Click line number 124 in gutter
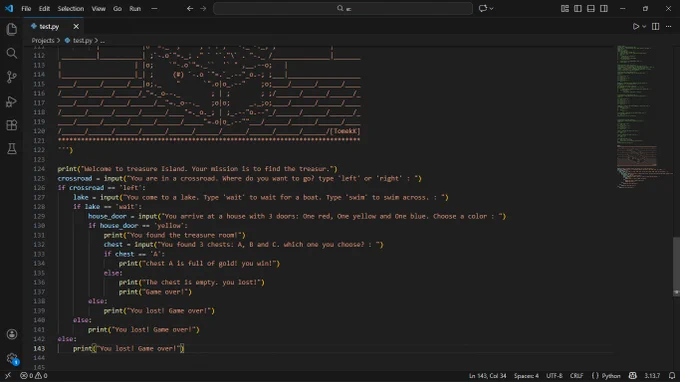Screen dimensions: 680x382 [x=39, y=169]
